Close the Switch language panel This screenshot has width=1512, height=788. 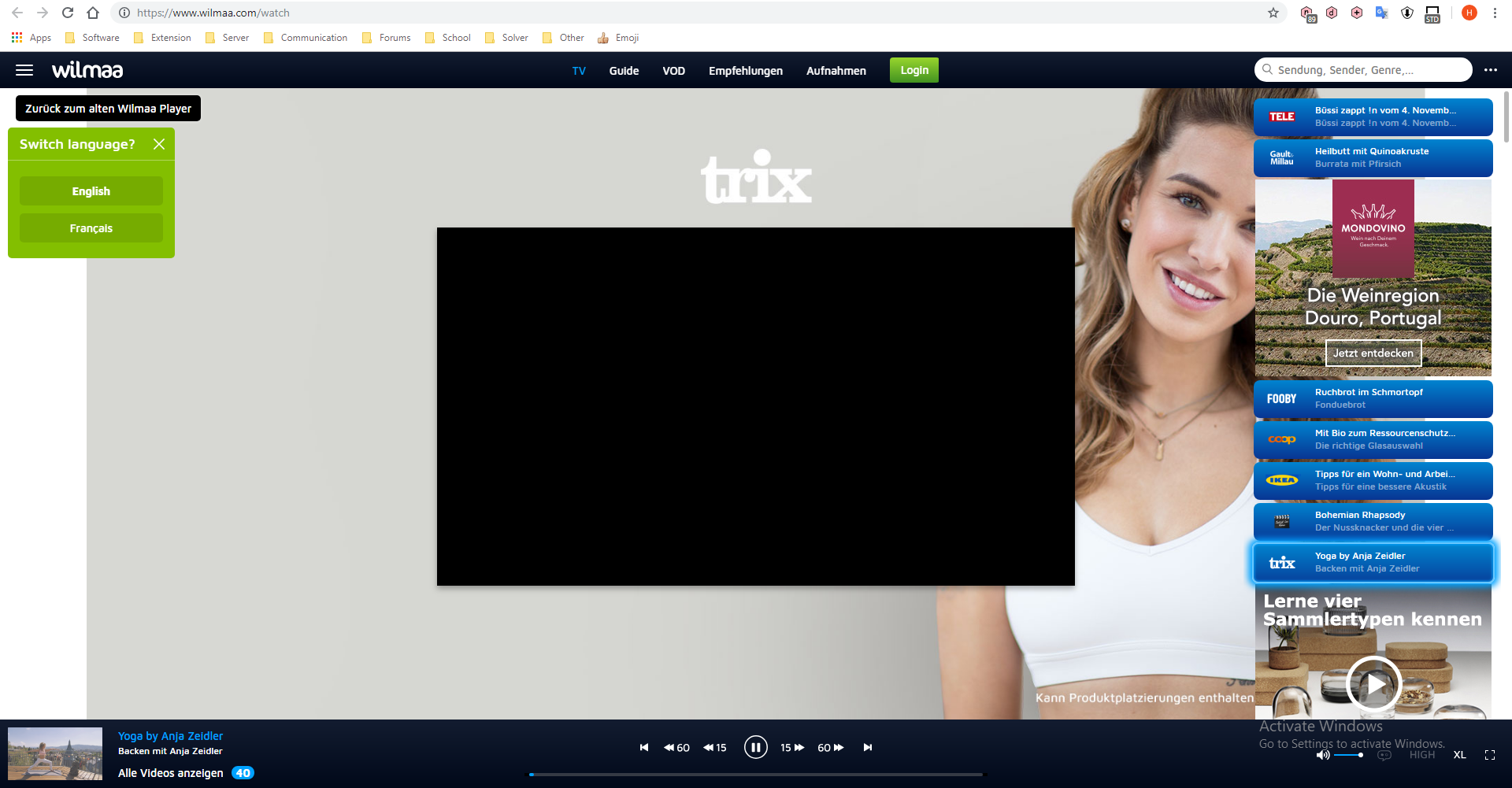(x=159, y=144)
